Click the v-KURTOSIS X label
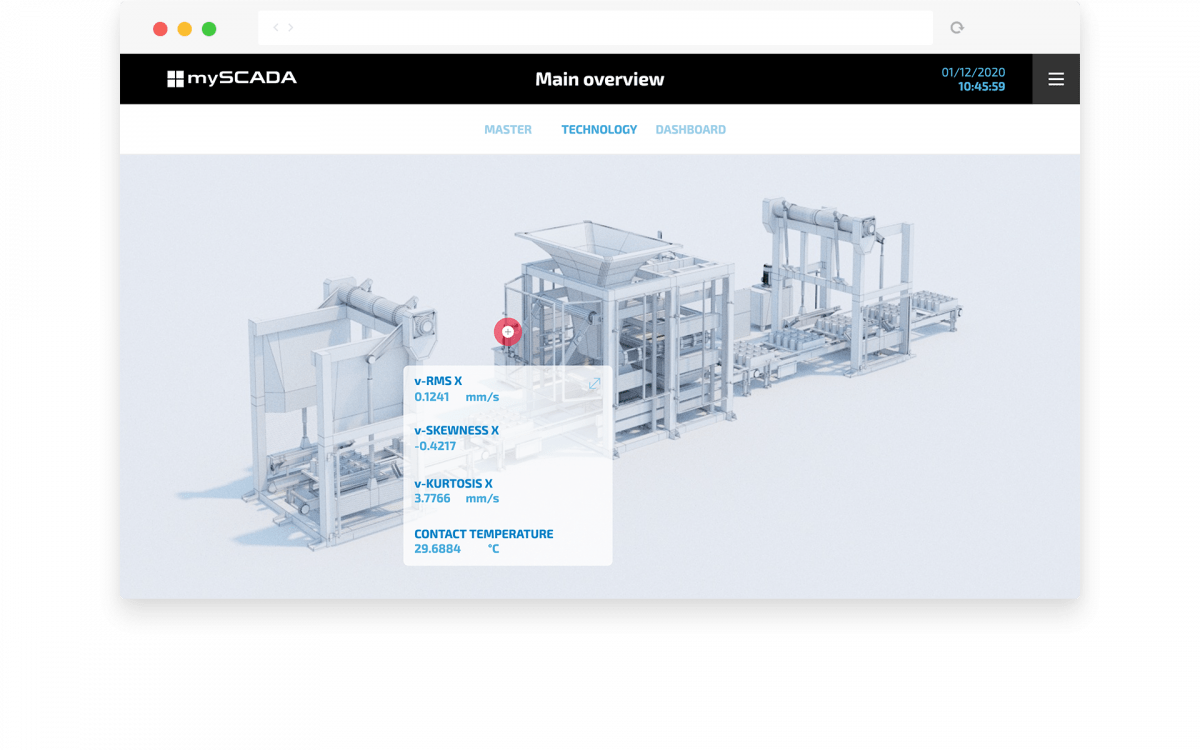Image resolution: width=1200 pixels, height=750 pixels. [453, 484]
